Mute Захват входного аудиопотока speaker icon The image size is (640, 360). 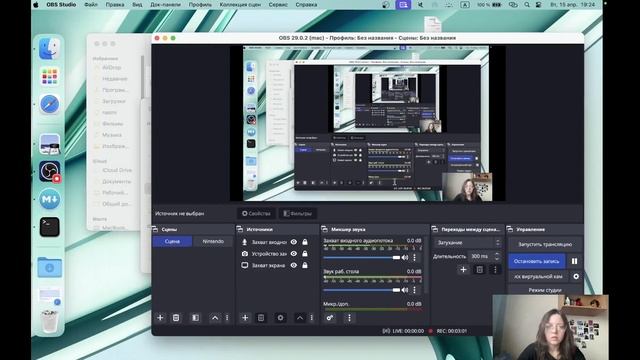[405, 258]
